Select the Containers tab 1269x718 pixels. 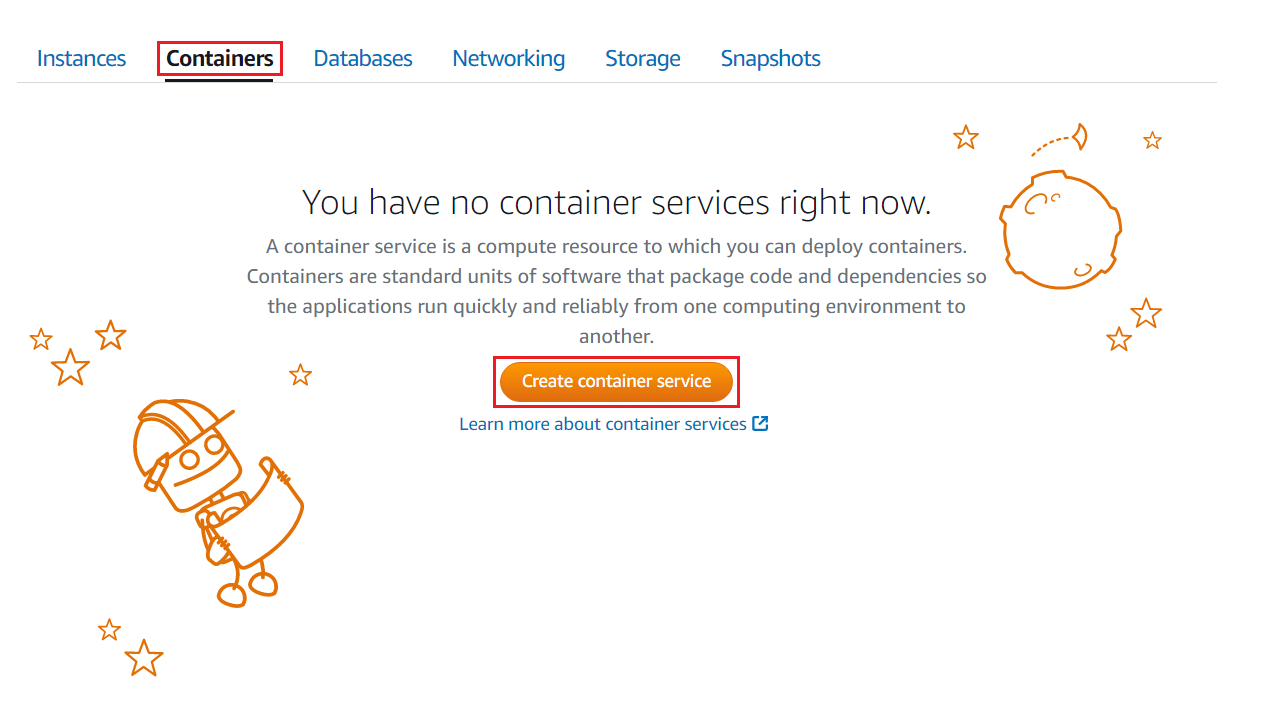[220, 58]
